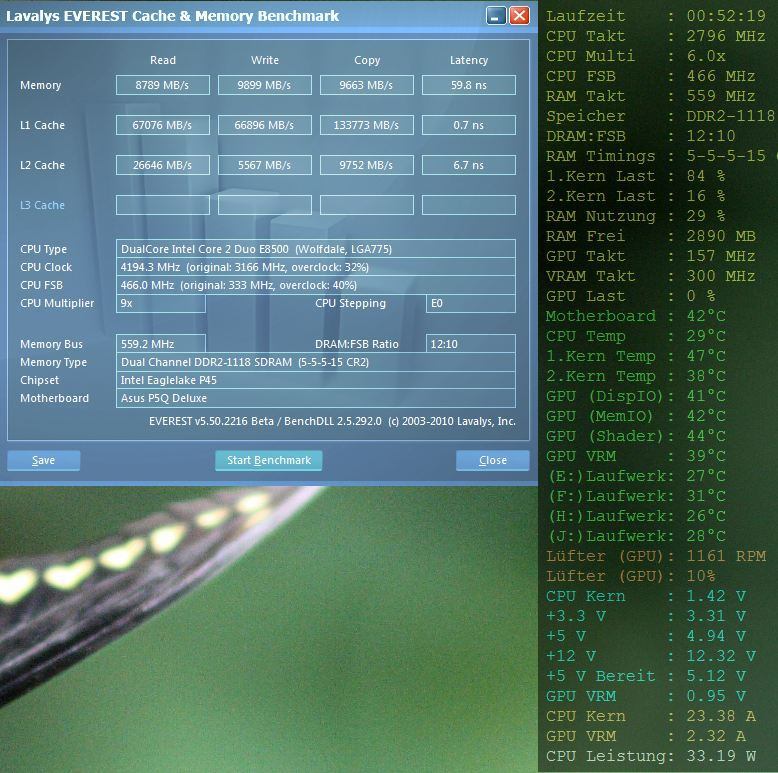Click the (E:)Laufwerk 27°C entry
The image size is (778, 773).
coord(636,476)
